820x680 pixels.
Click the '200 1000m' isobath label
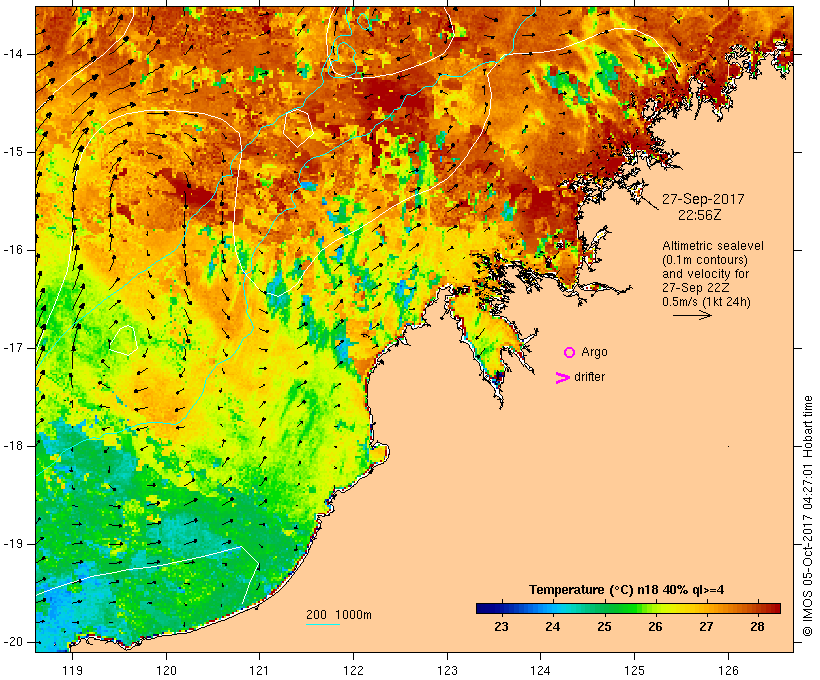339,615
